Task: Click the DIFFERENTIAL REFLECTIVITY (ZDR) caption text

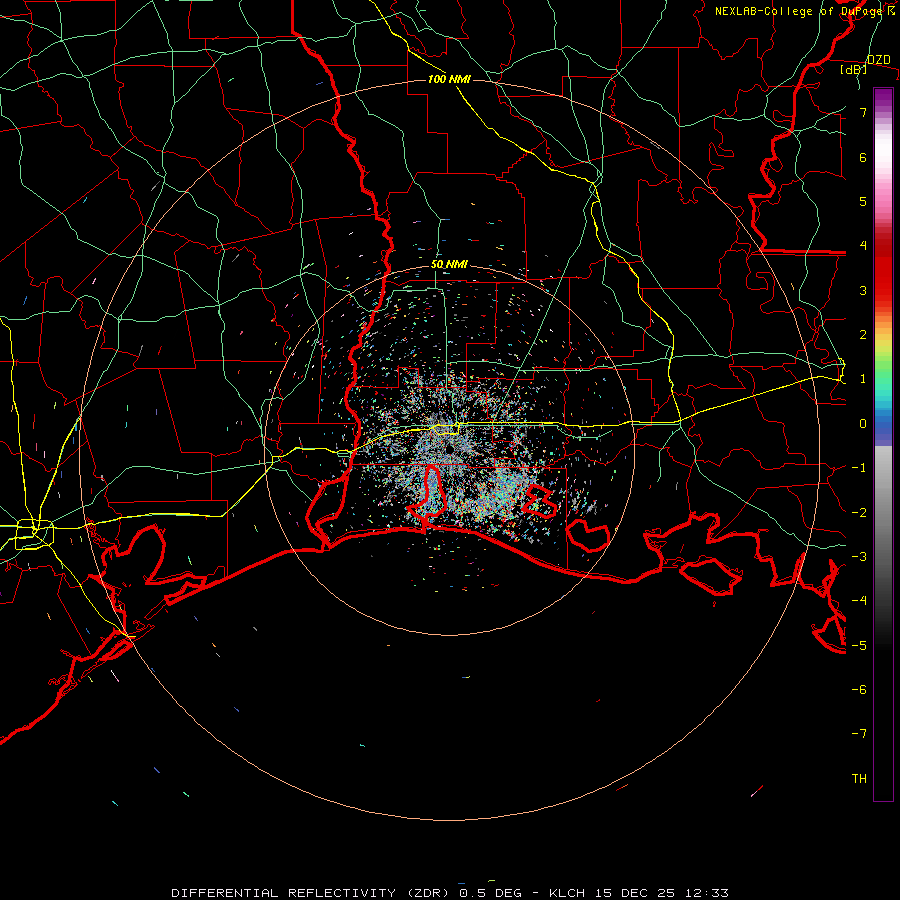Action: (312, 893)
